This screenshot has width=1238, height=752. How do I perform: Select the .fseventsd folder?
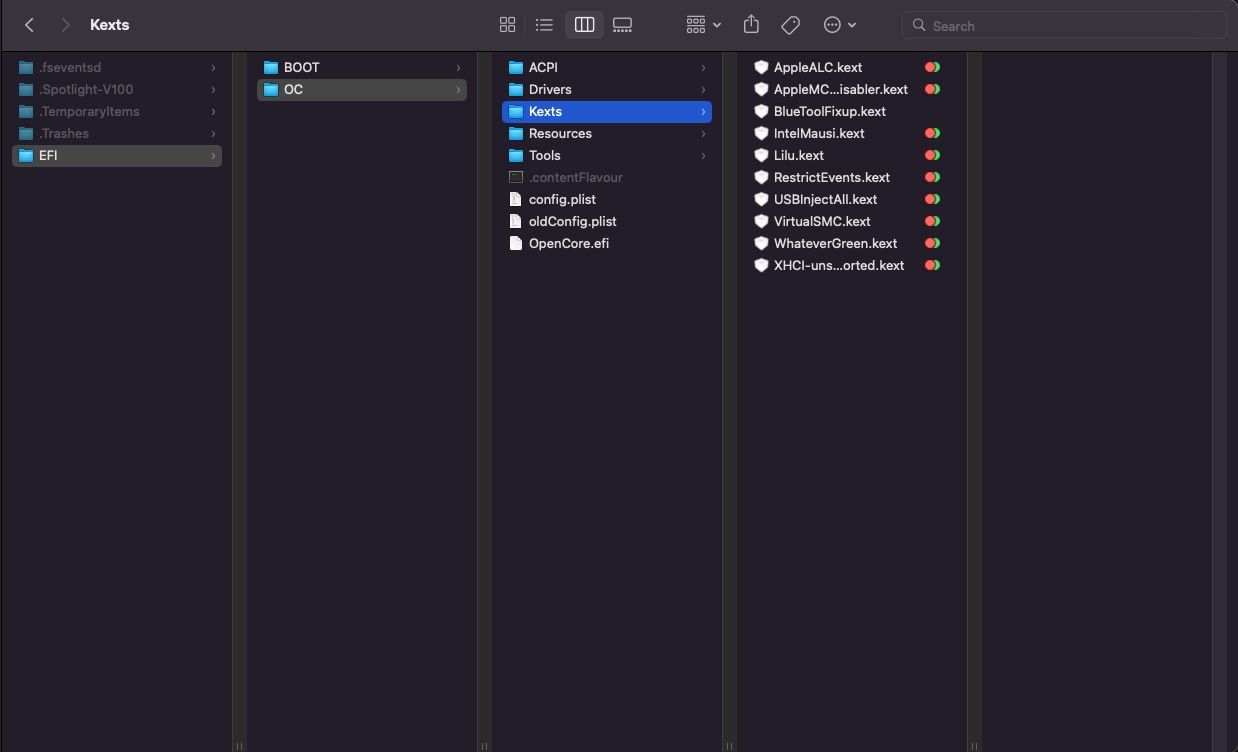coord(117,67)
